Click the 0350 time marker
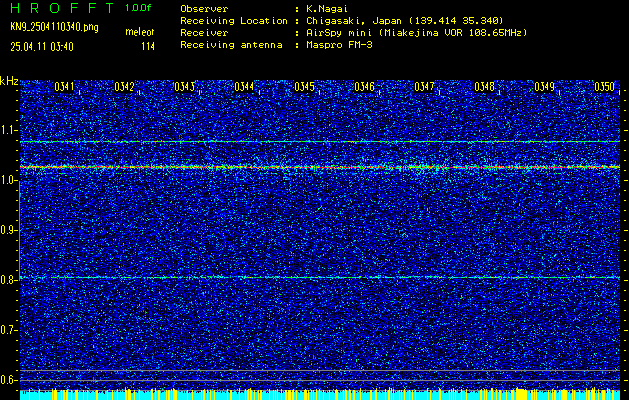 (x=605, y=87)
